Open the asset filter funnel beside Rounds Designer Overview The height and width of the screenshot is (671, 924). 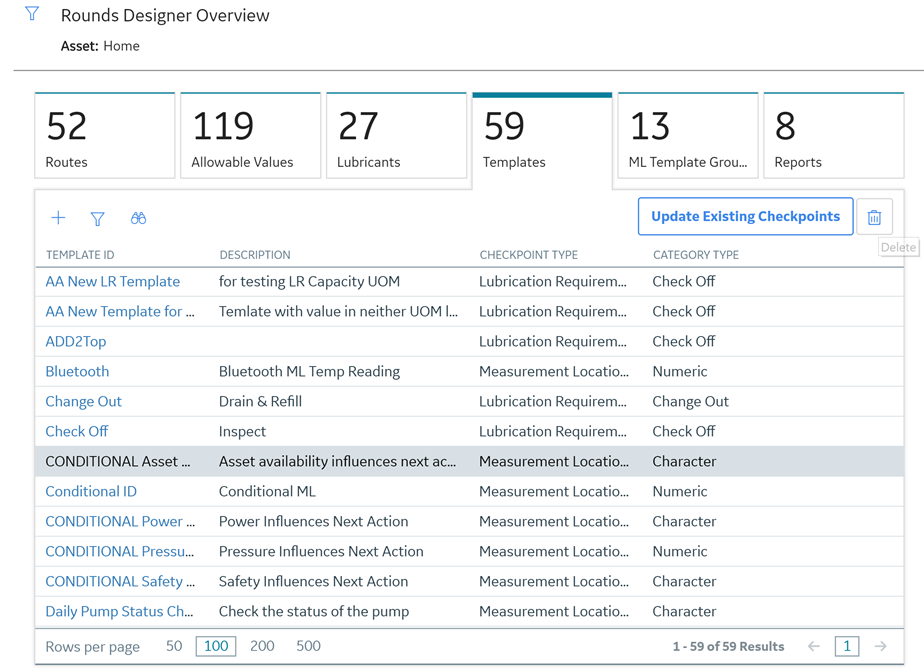coord(32,14)
